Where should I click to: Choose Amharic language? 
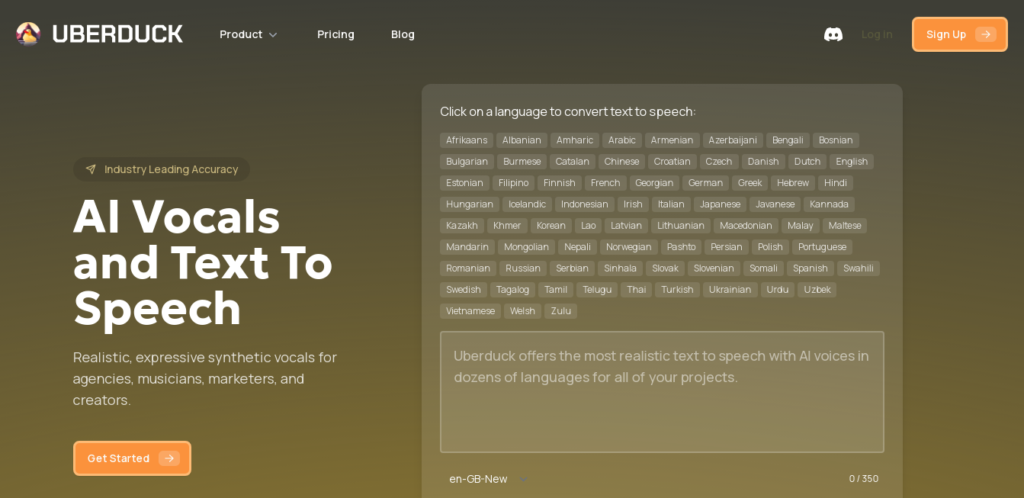click(575, 140)
